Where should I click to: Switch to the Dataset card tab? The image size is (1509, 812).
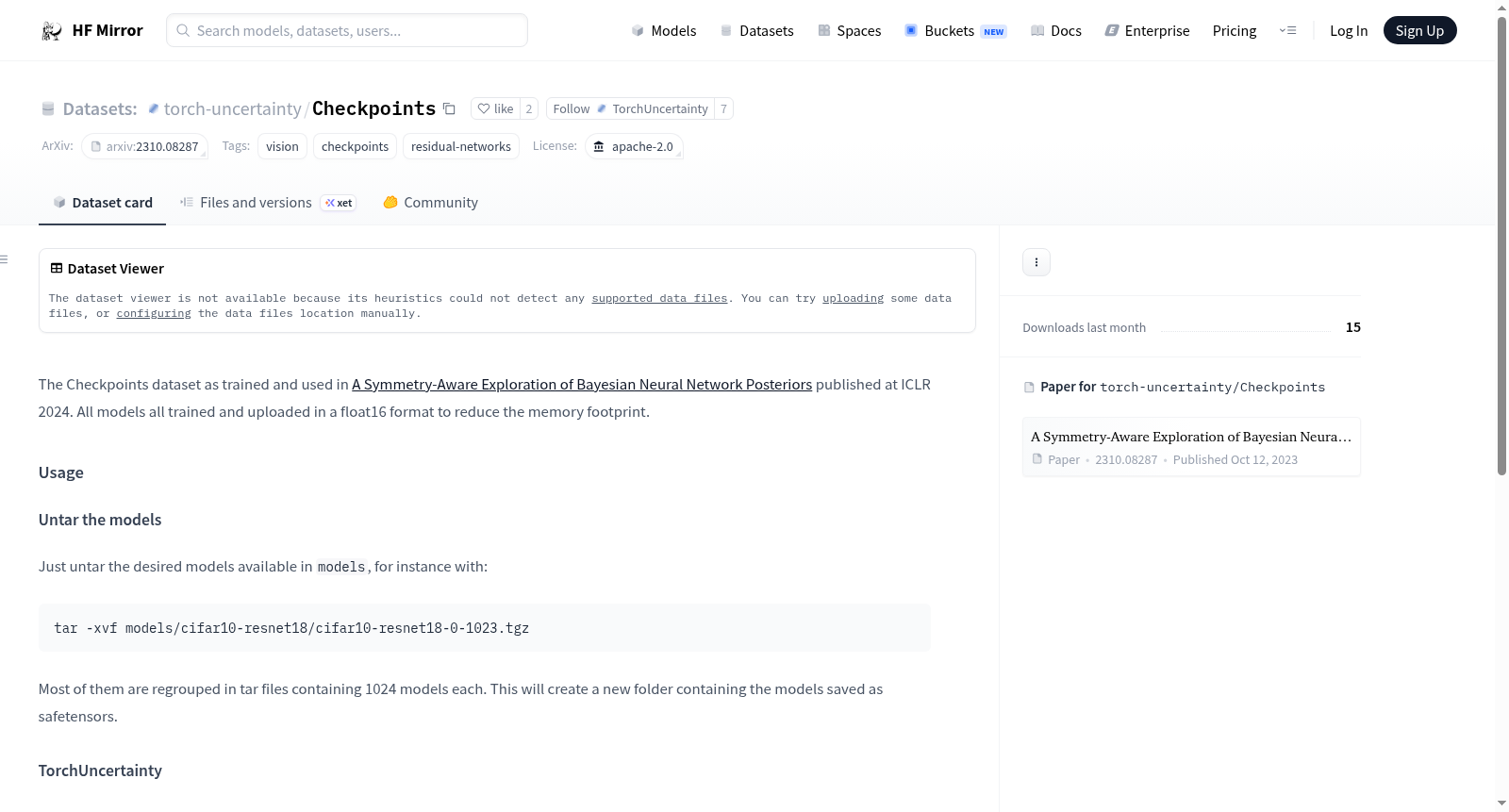(x=102, y=203)
